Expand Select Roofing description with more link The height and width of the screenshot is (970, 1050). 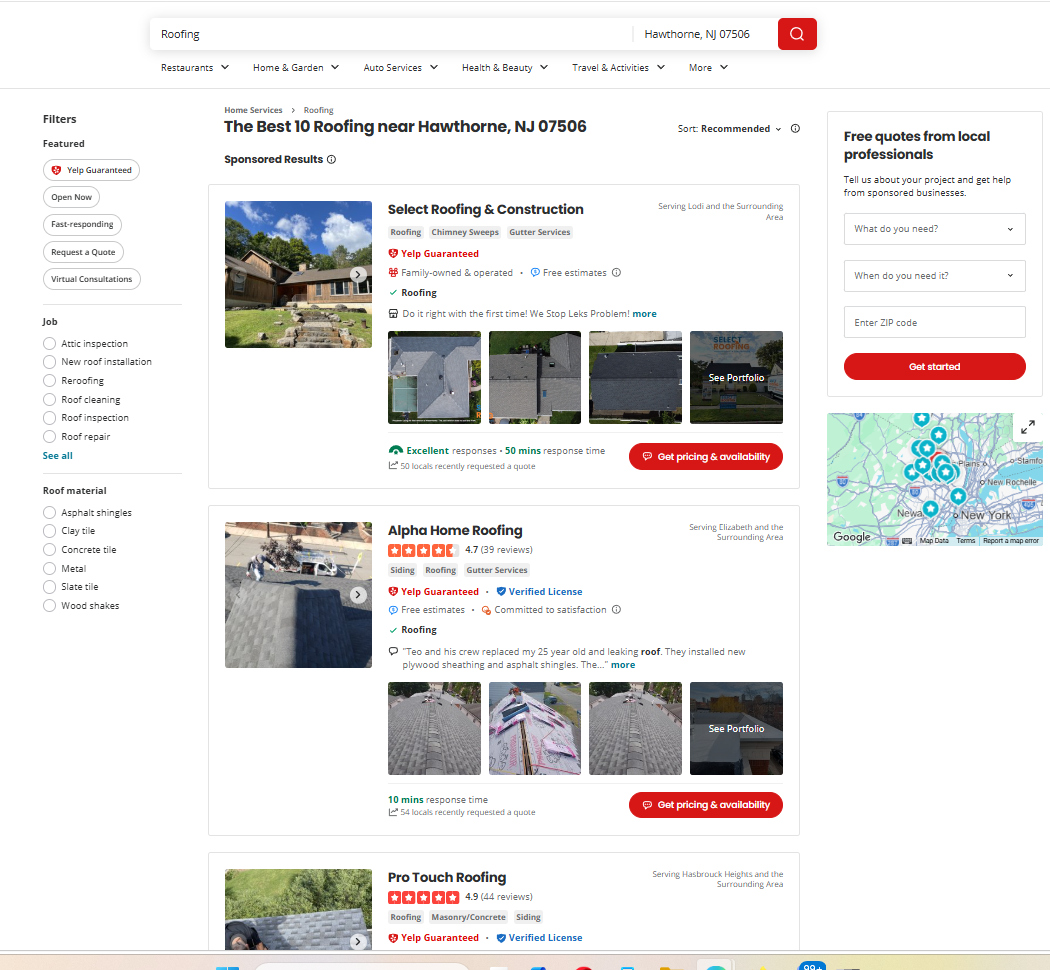point(644,314)
